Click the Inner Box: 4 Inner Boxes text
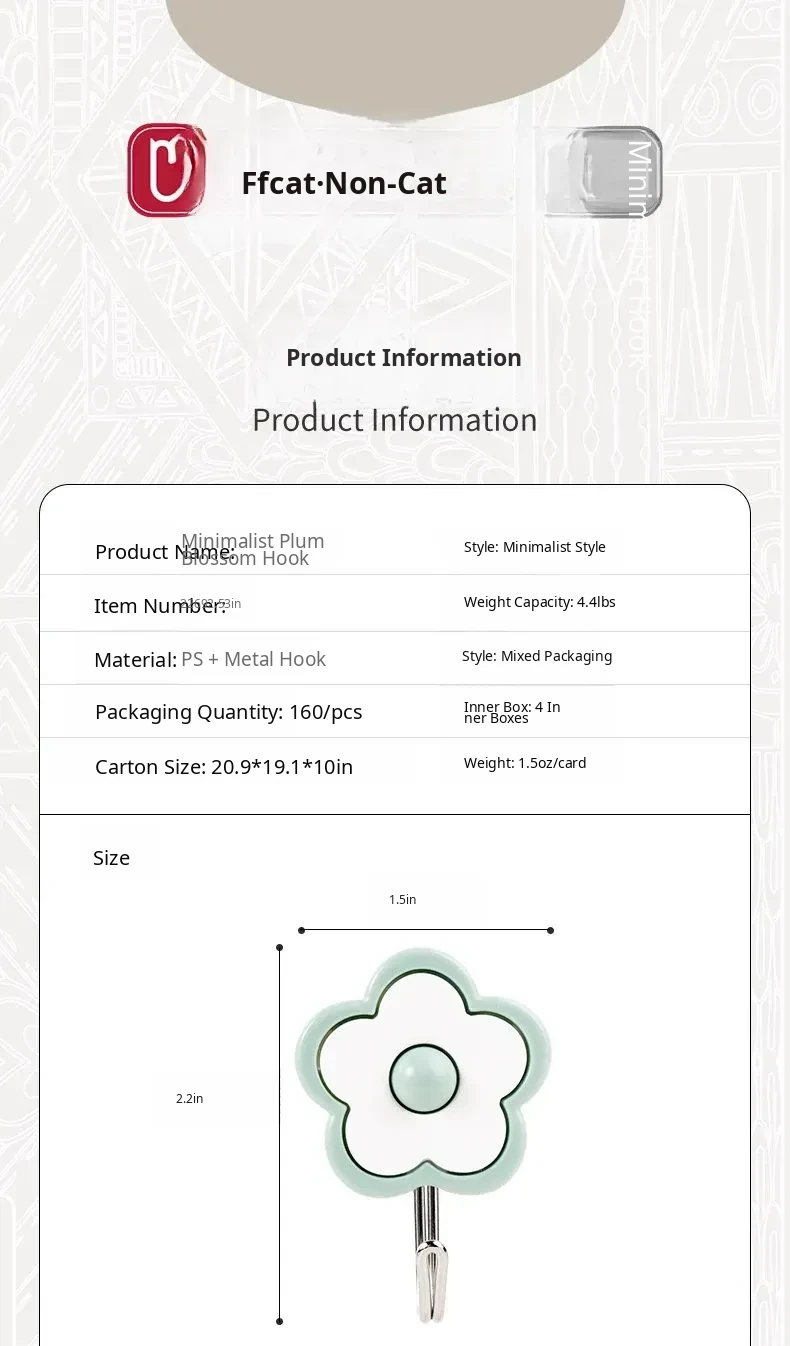The height and width of the screenshot is (1346, 790). pos(511,712)
